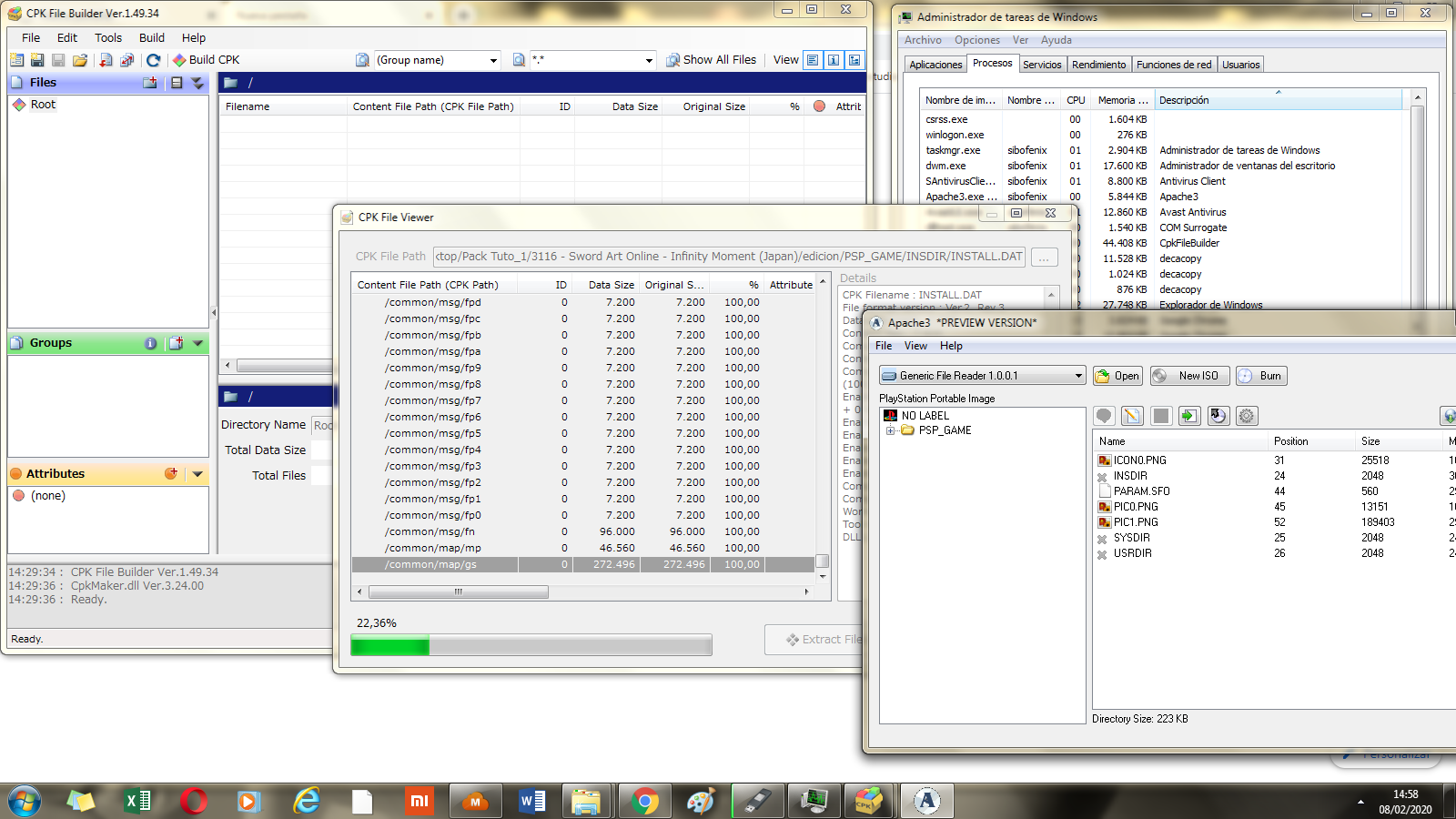Click the Open button in Apache3
The image size is (1456, 819).
[1118, 376]
